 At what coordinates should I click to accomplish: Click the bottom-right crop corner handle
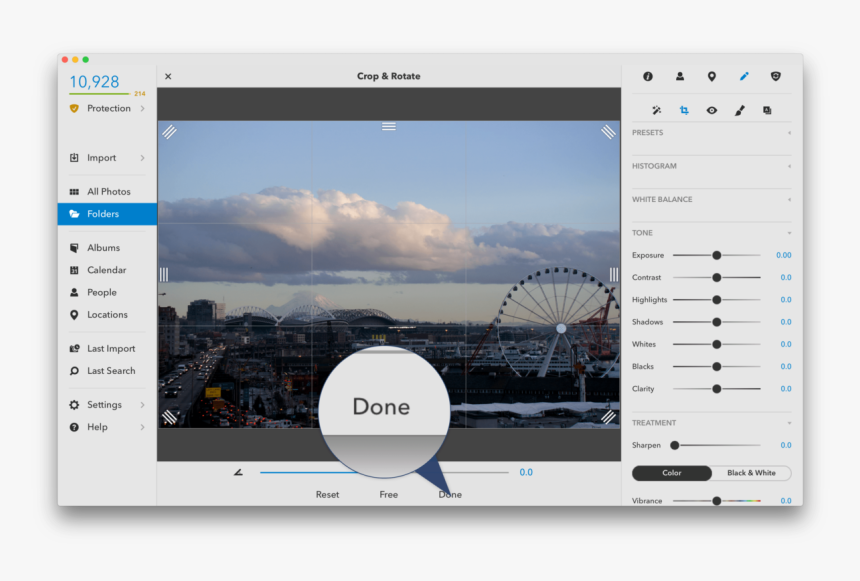click(x=608, y=418)
